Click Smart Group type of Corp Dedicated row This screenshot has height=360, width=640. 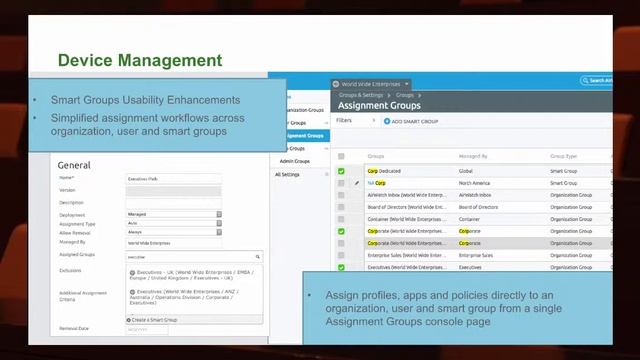pyautogui.click(x=563, y=171)
